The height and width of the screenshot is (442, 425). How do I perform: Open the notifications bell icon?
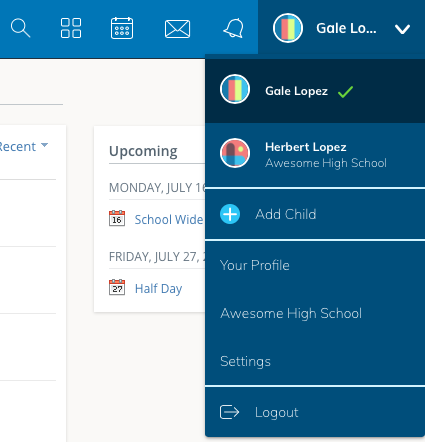(234, 28)
